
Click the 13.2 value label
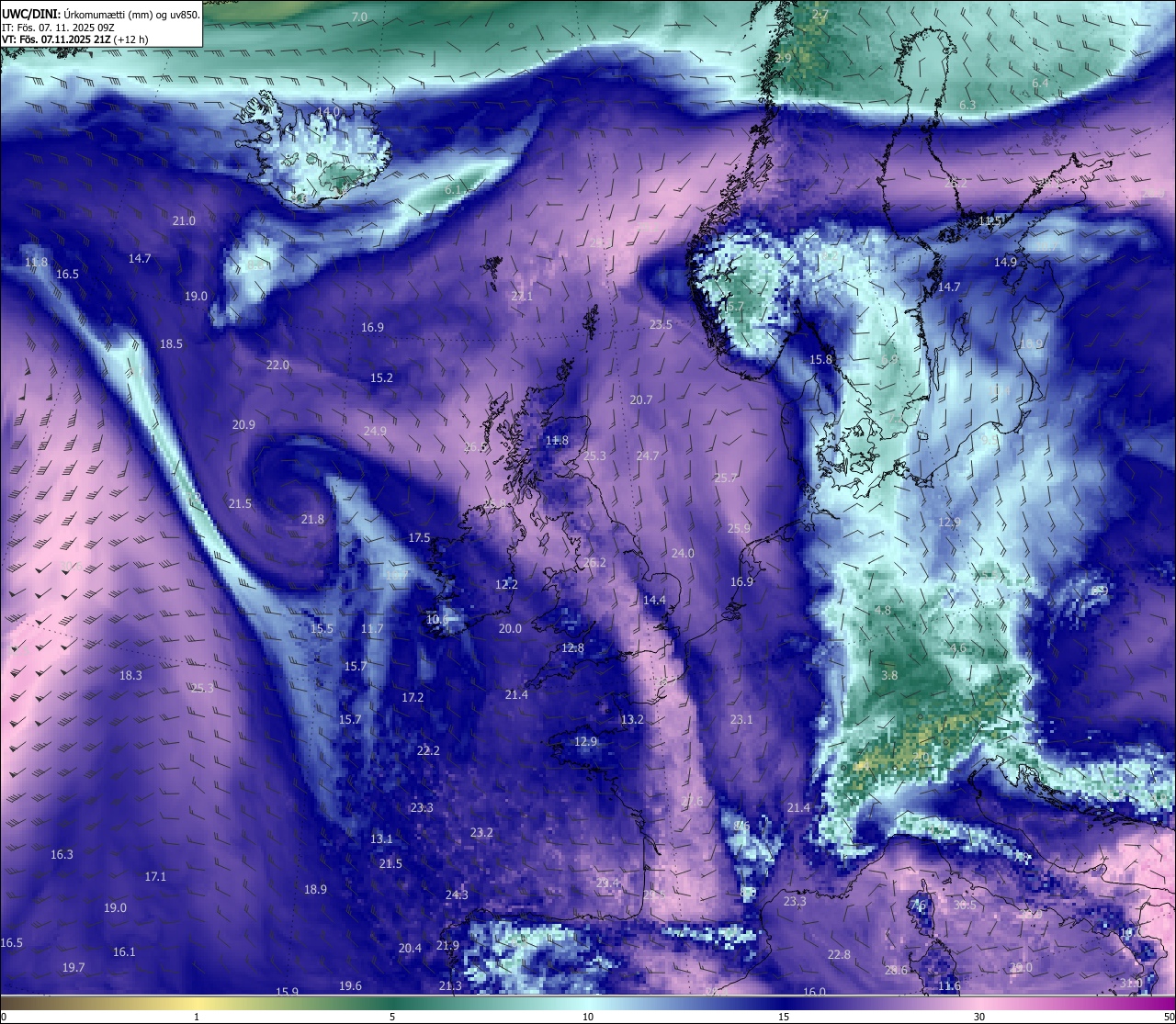632,720
